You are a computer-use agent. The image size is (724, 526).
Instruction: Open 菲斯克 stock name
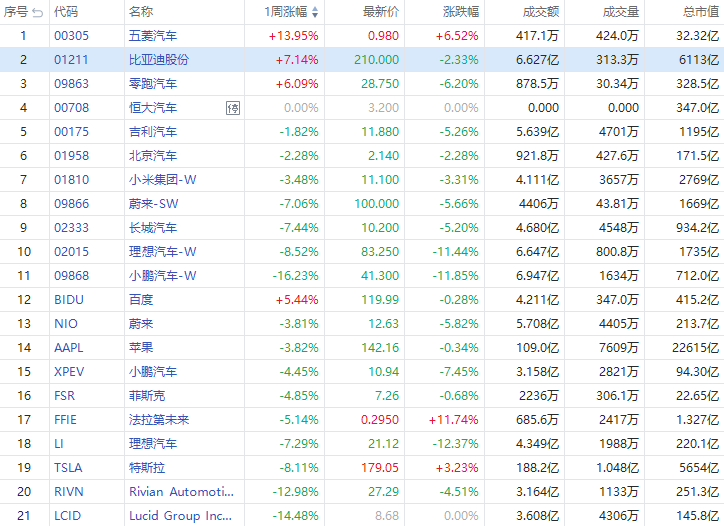click(x=147, y=396)
